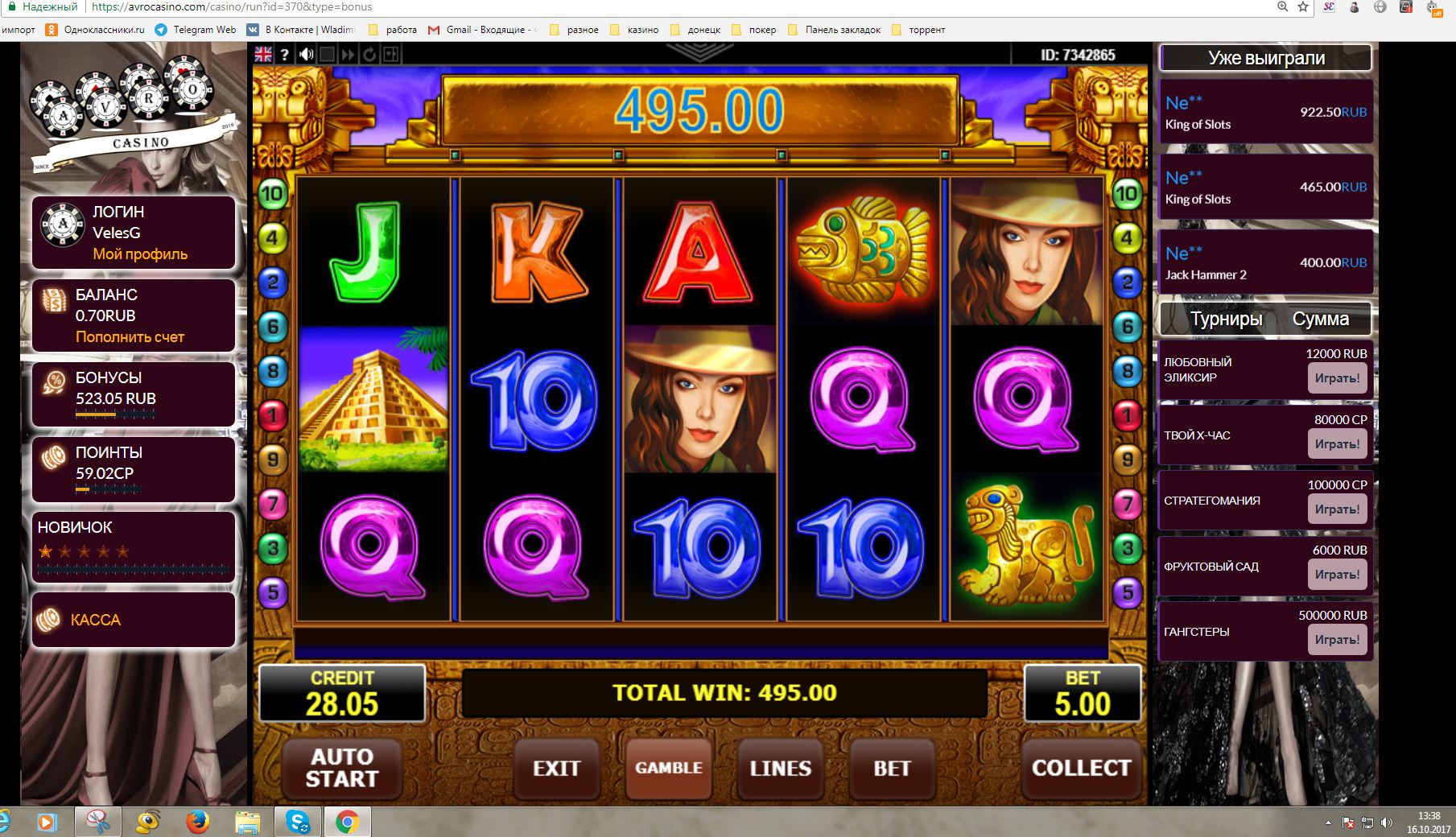Toggle the grey square fullscreen icon

click(x=327, y=54)
